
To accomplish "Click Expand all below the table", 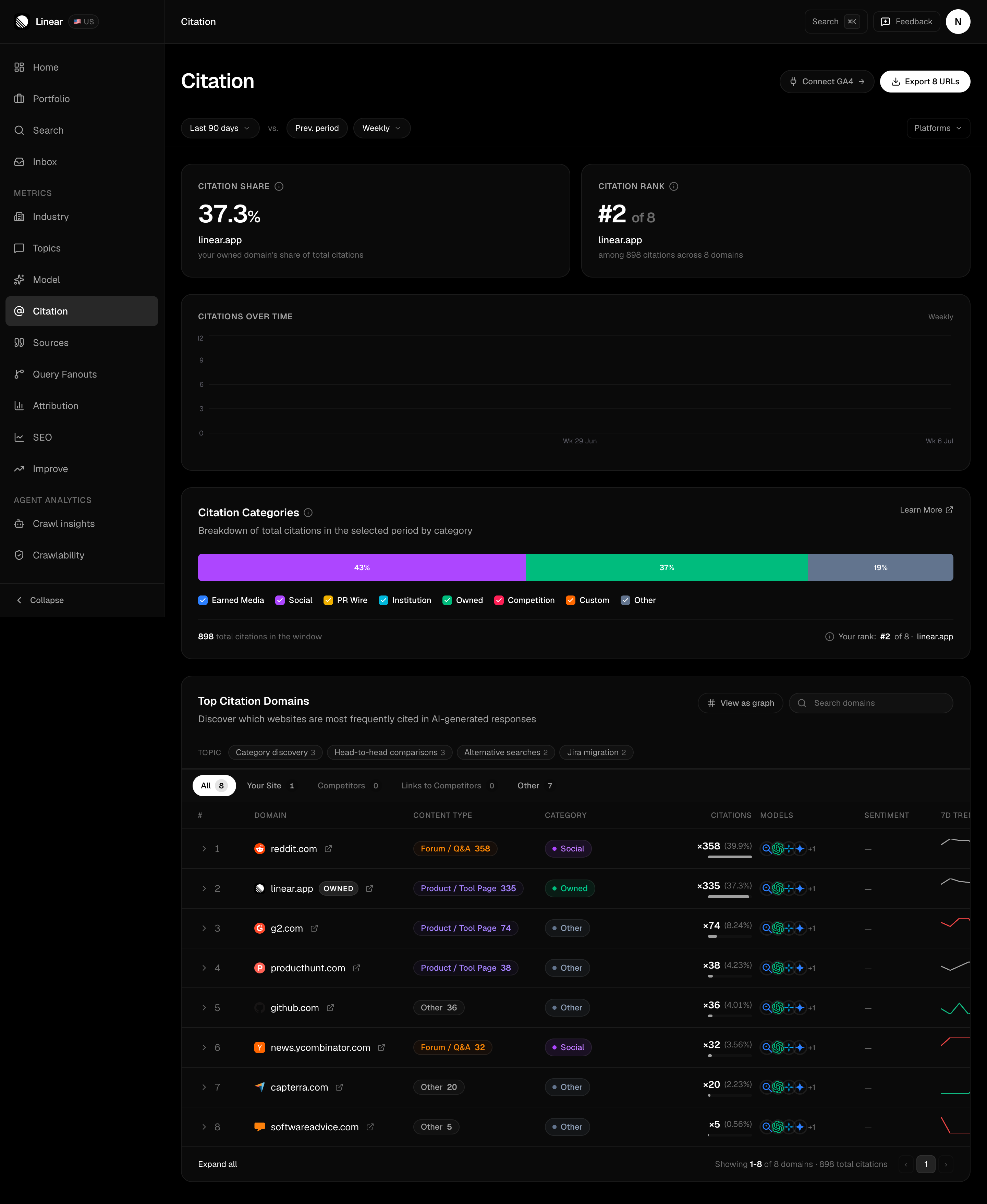I will pos(217,1164).
